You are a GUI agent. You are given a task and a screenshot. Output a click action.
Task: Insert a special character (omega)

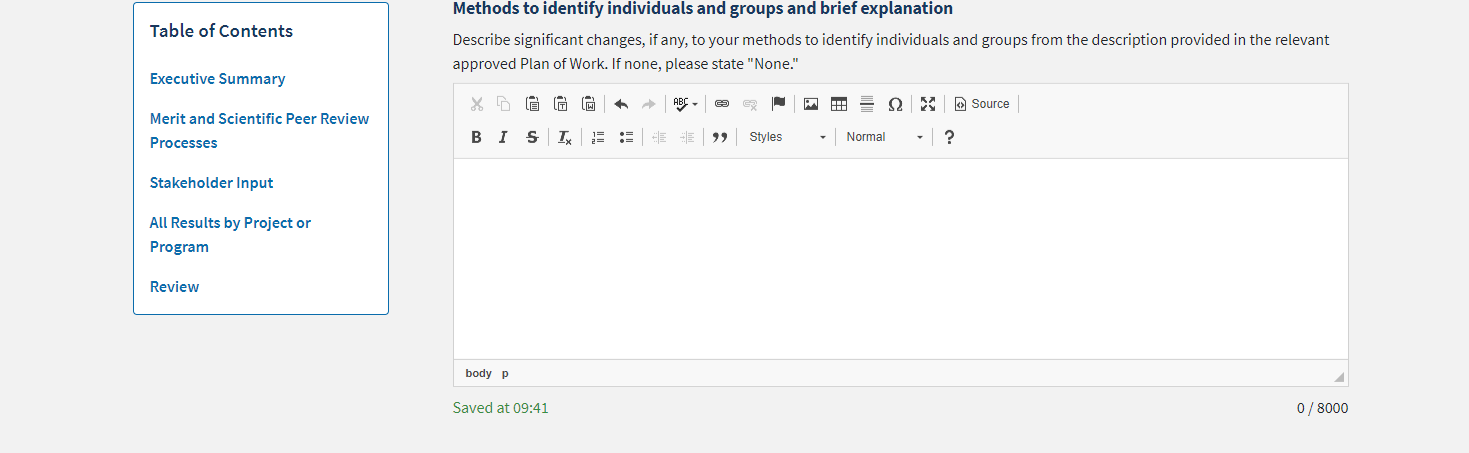coord(895,104)
